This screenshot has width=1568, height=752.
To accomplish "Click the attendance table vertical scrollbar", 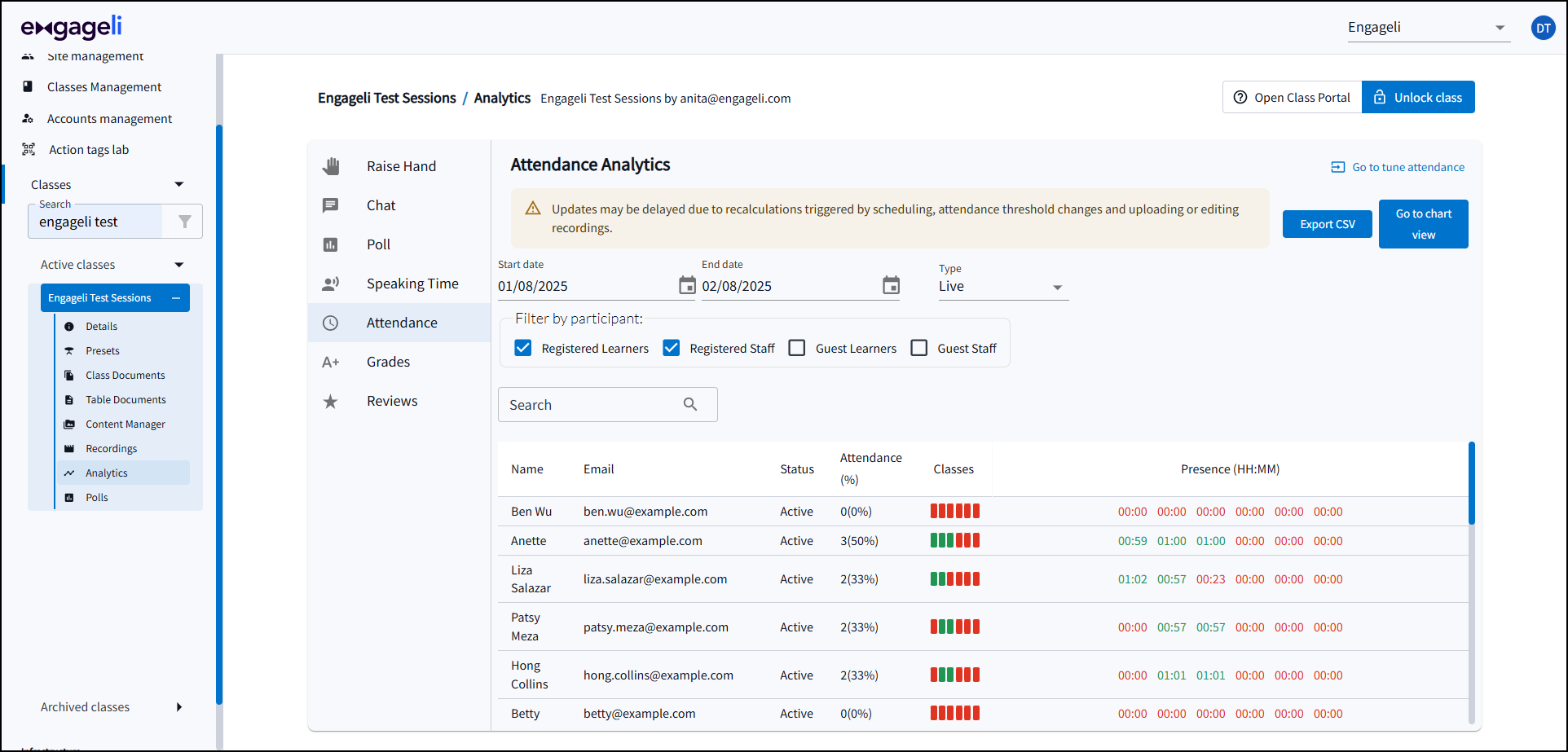I will [1472, 483].
